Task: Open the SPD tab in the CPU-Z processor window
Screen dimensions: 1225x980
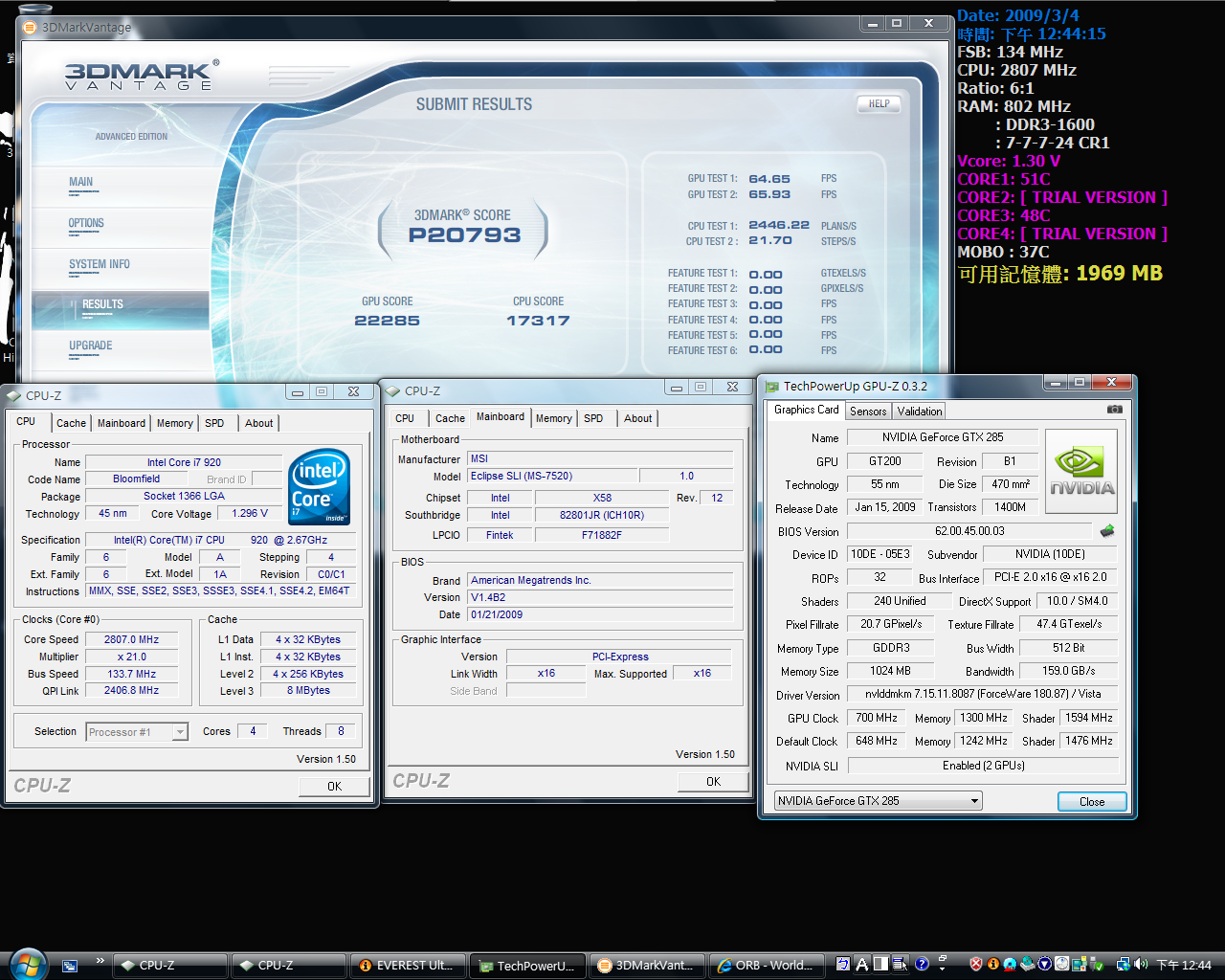Action: tap(214, 423)
